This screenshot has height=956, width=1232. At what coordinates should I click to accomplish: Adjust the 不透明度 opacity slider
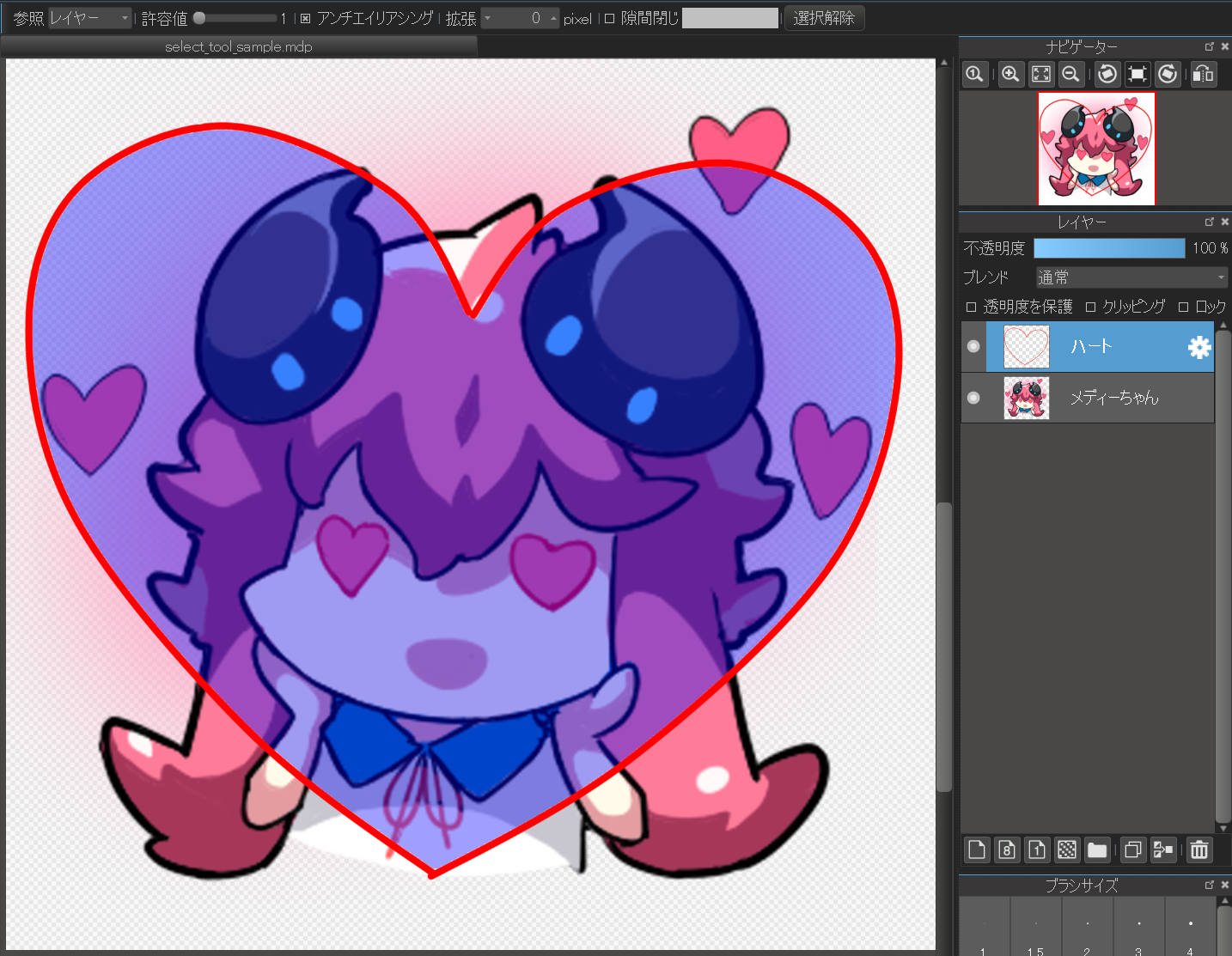[x=1109, y=248]
